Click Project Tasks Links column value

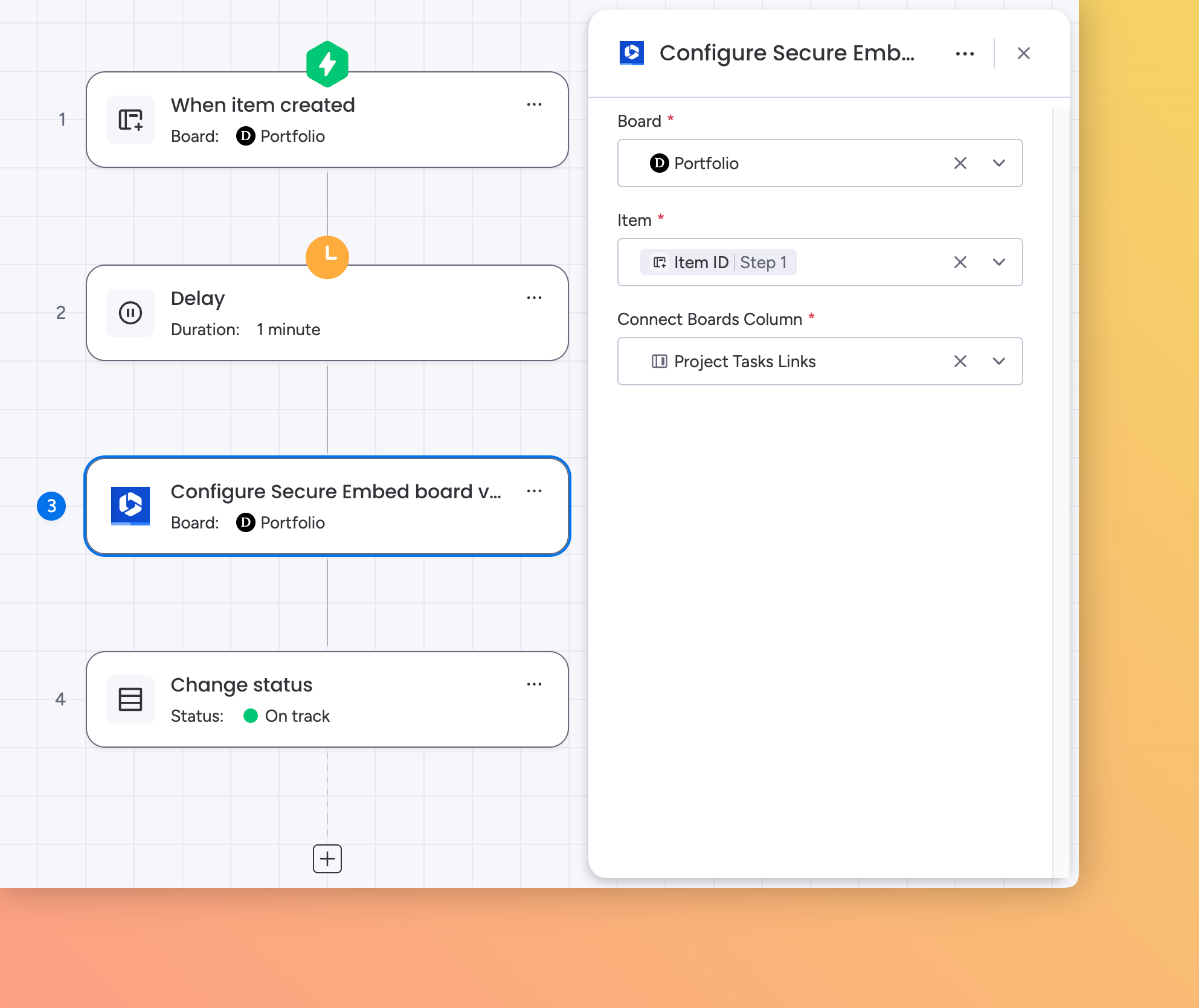[x=745, y=361]
